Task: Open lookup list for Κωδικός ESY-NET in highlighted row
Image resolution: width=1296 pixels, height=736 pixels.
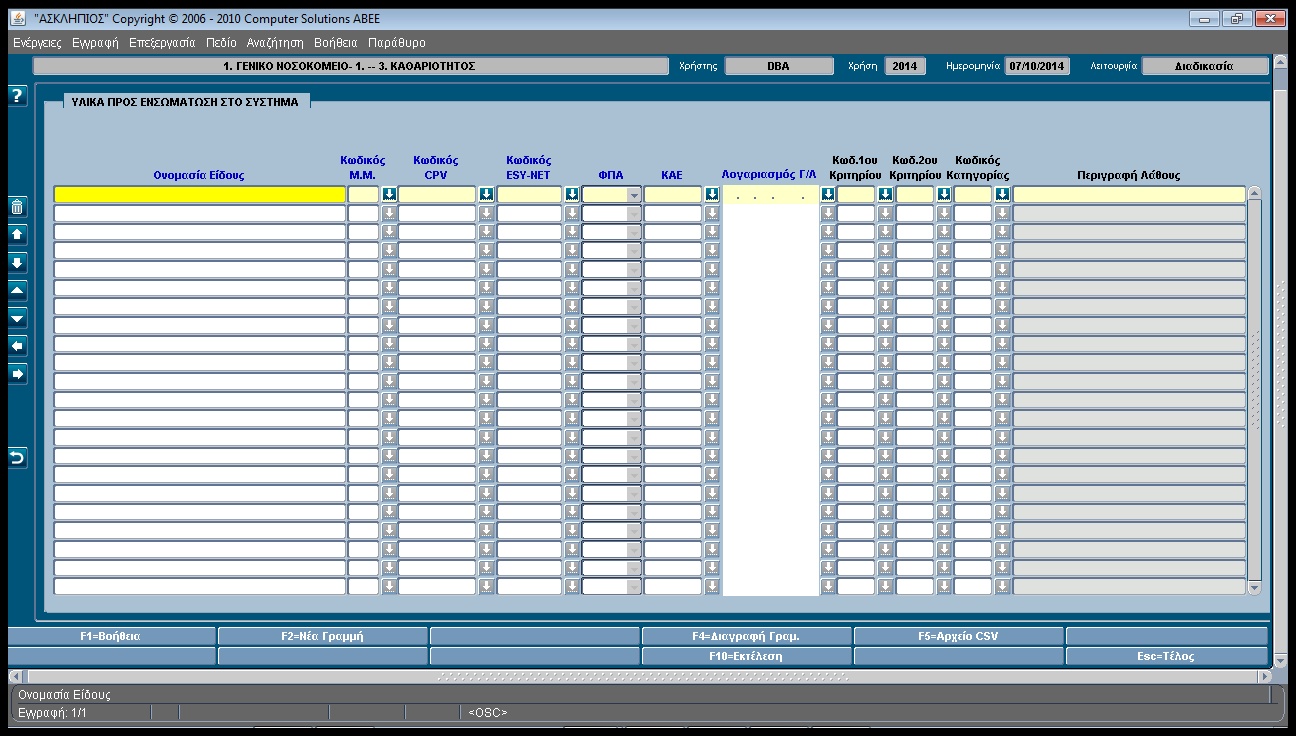Action: tap(572, 195)
